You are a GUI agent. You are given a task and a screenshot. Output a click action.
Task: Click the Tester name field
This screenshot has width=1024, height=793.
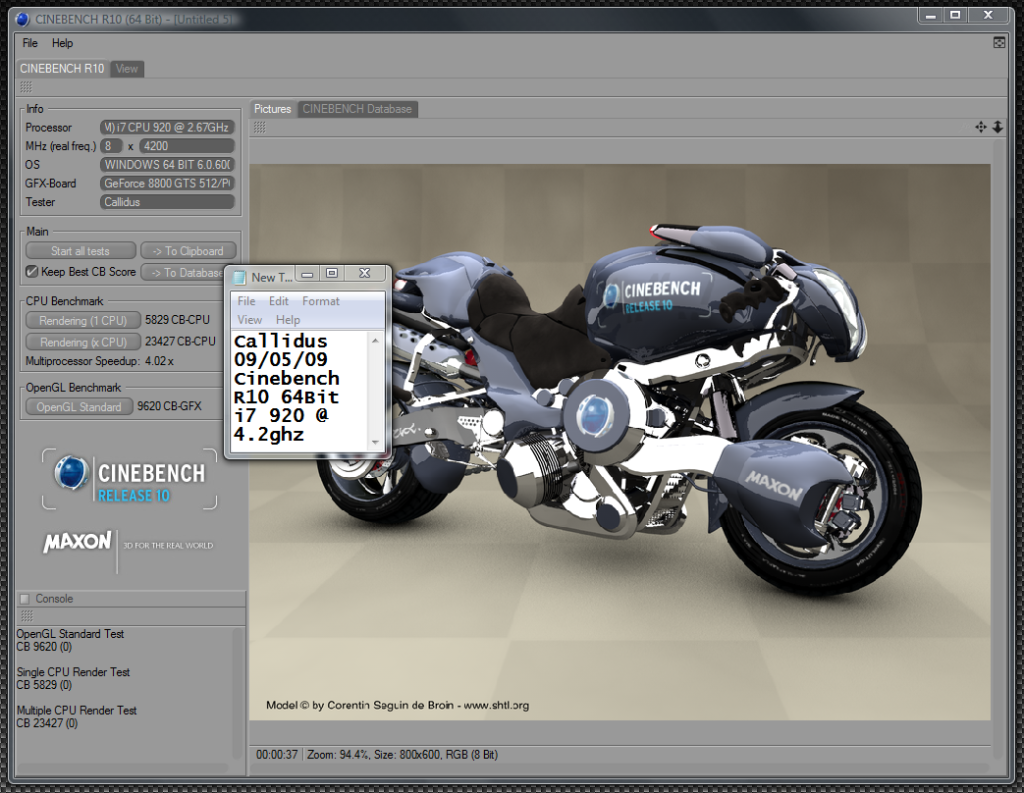167,202
